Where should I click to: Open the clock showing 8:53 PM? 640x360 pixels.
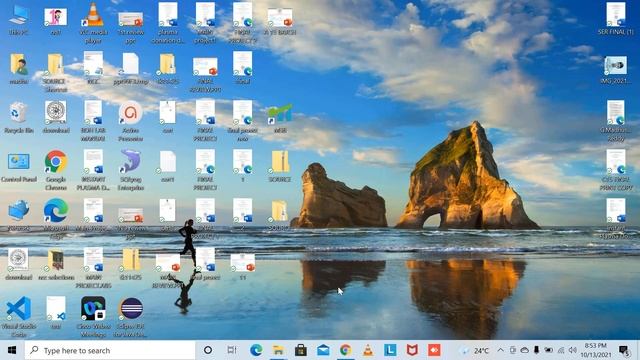pos(596,350)
